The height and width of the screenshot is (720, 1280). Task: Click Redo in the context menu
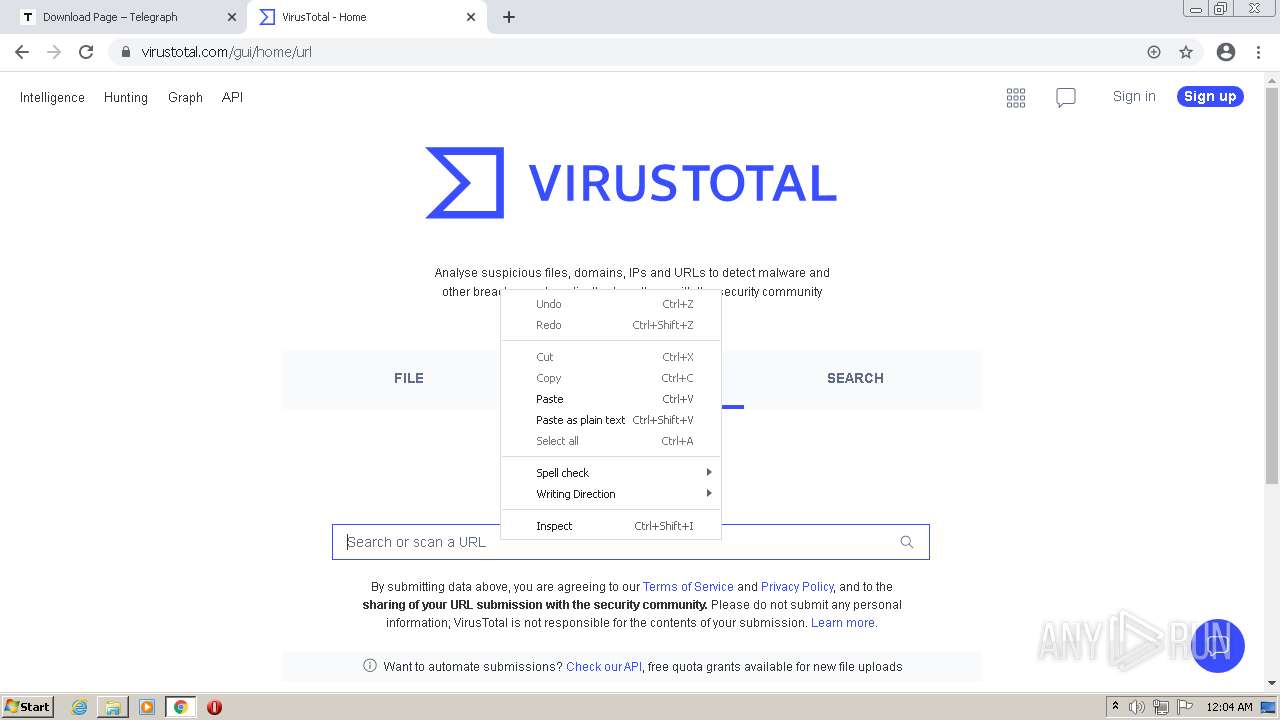point(611,325)
